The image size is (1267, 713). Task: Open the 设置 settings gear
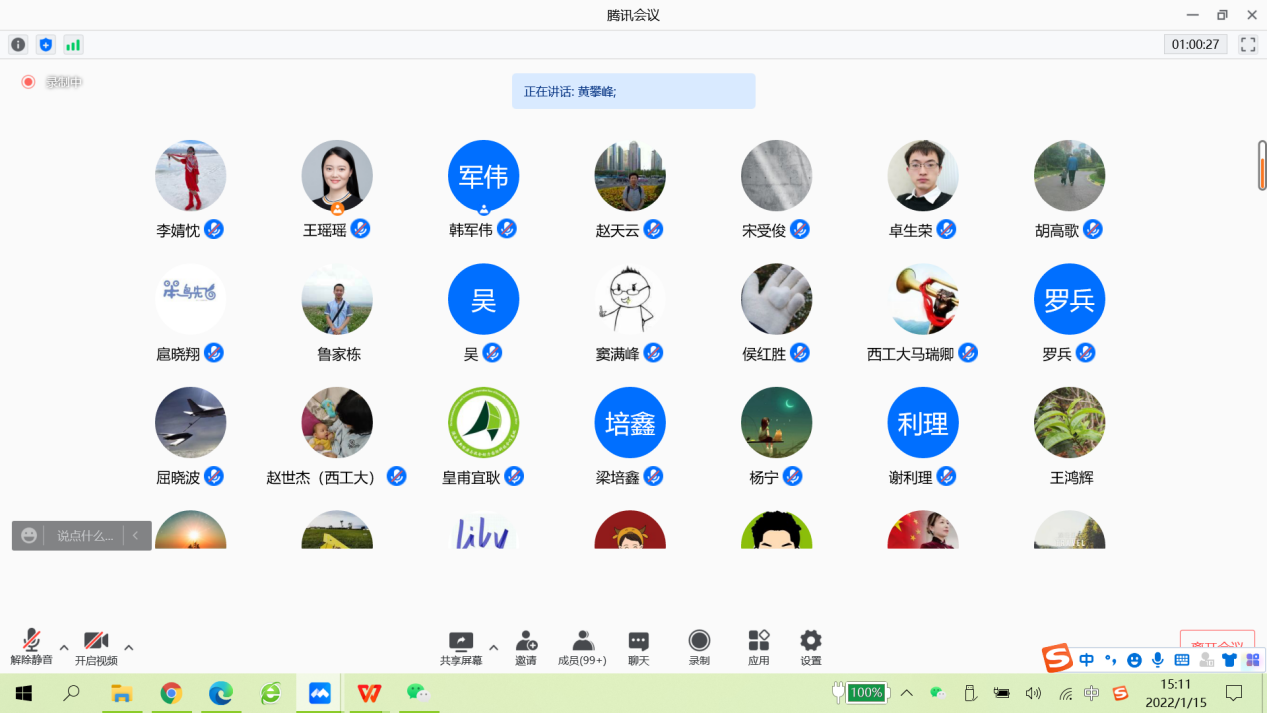coord(811,647)
